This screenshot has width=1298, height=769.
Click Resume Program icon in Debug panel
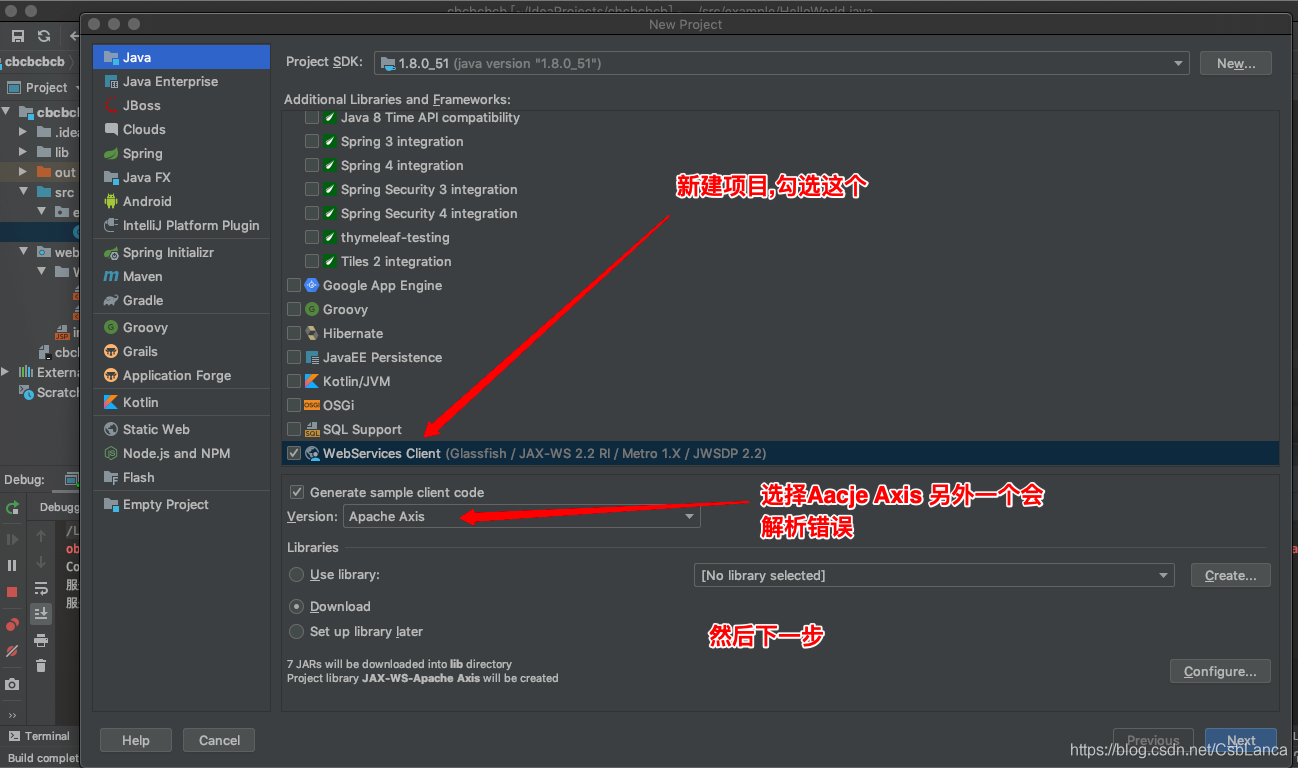(12, 540)
